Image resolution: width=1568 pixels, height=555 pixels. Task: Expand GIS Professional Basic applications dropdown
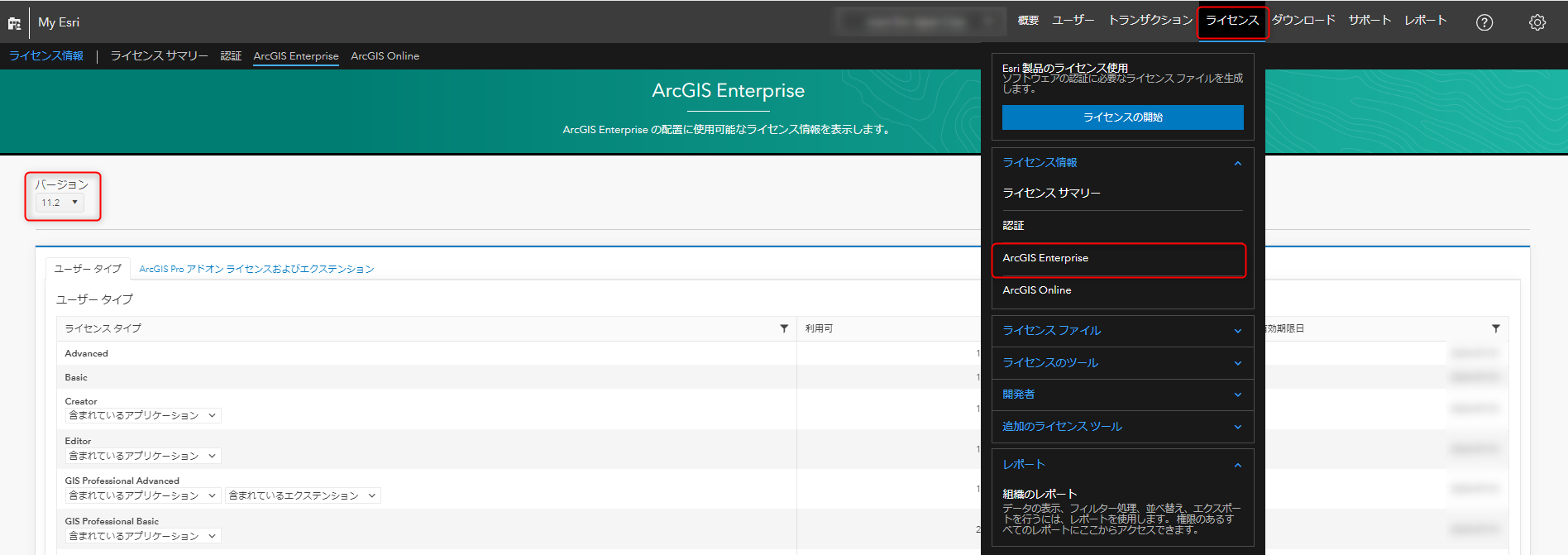coord(142,536)
